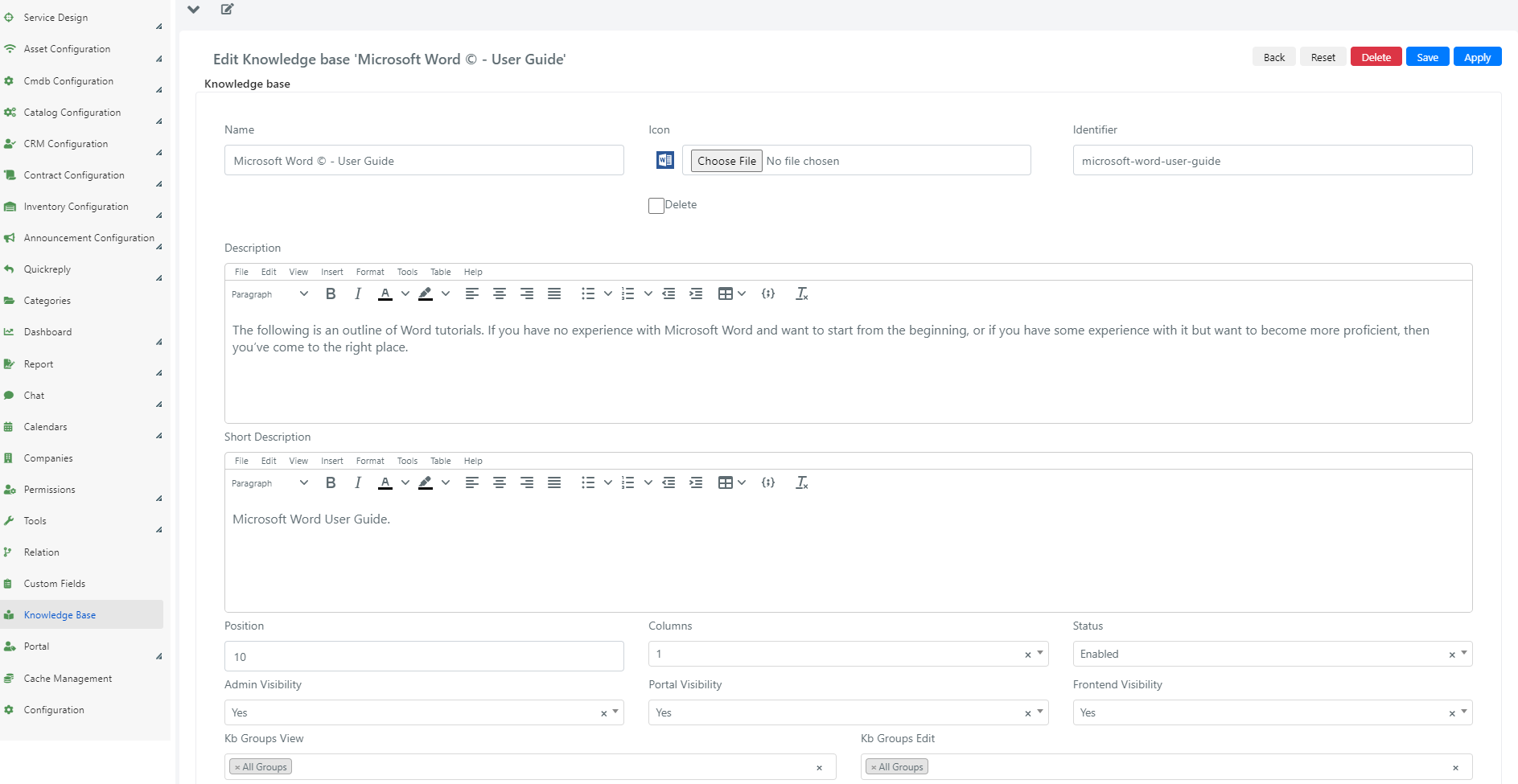Toggle italic in Description editor toolbar
This screenshot has width=1518, height=784.
[x=358, y=294]
